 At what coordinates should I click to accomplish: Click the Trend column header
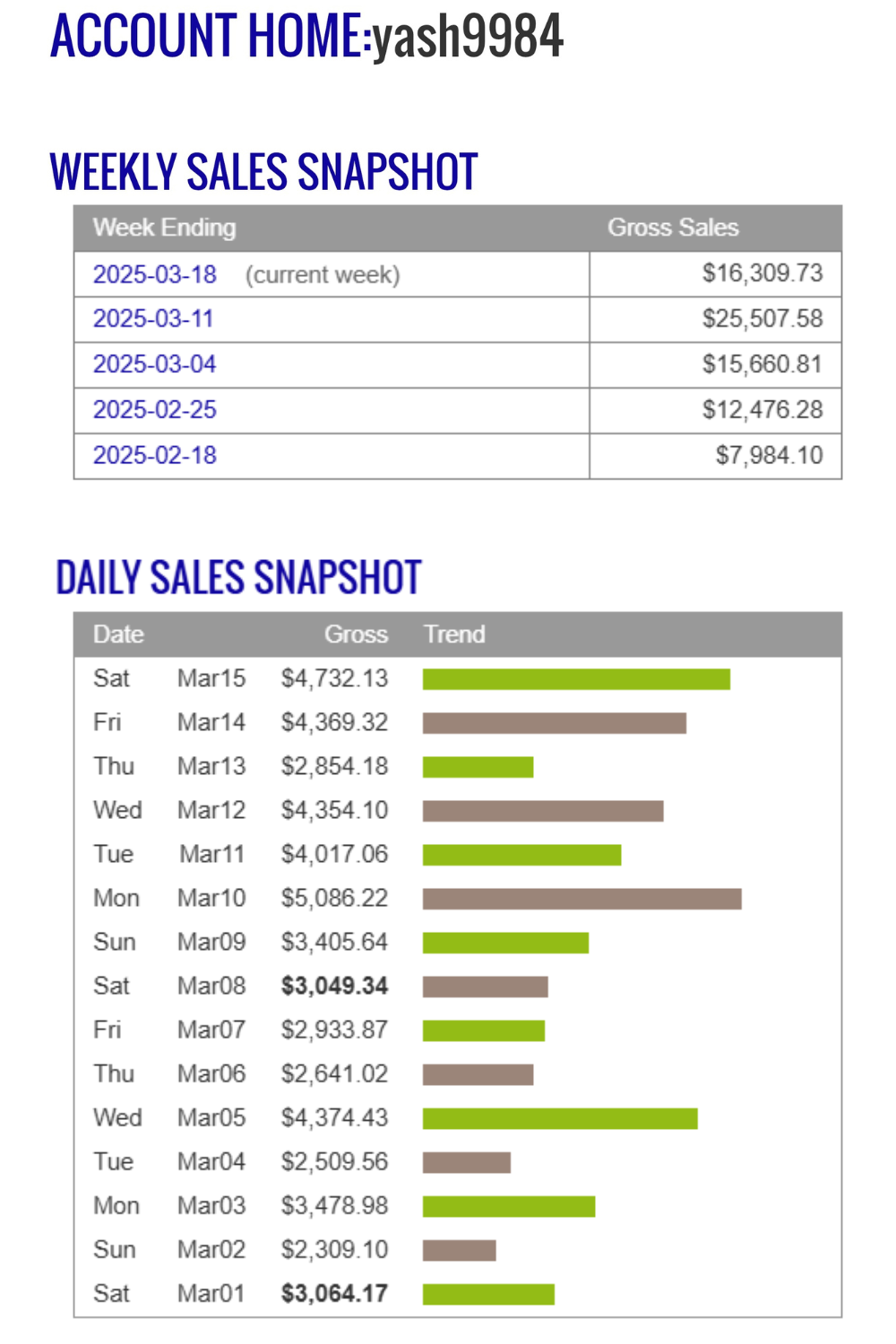(454, 634)
